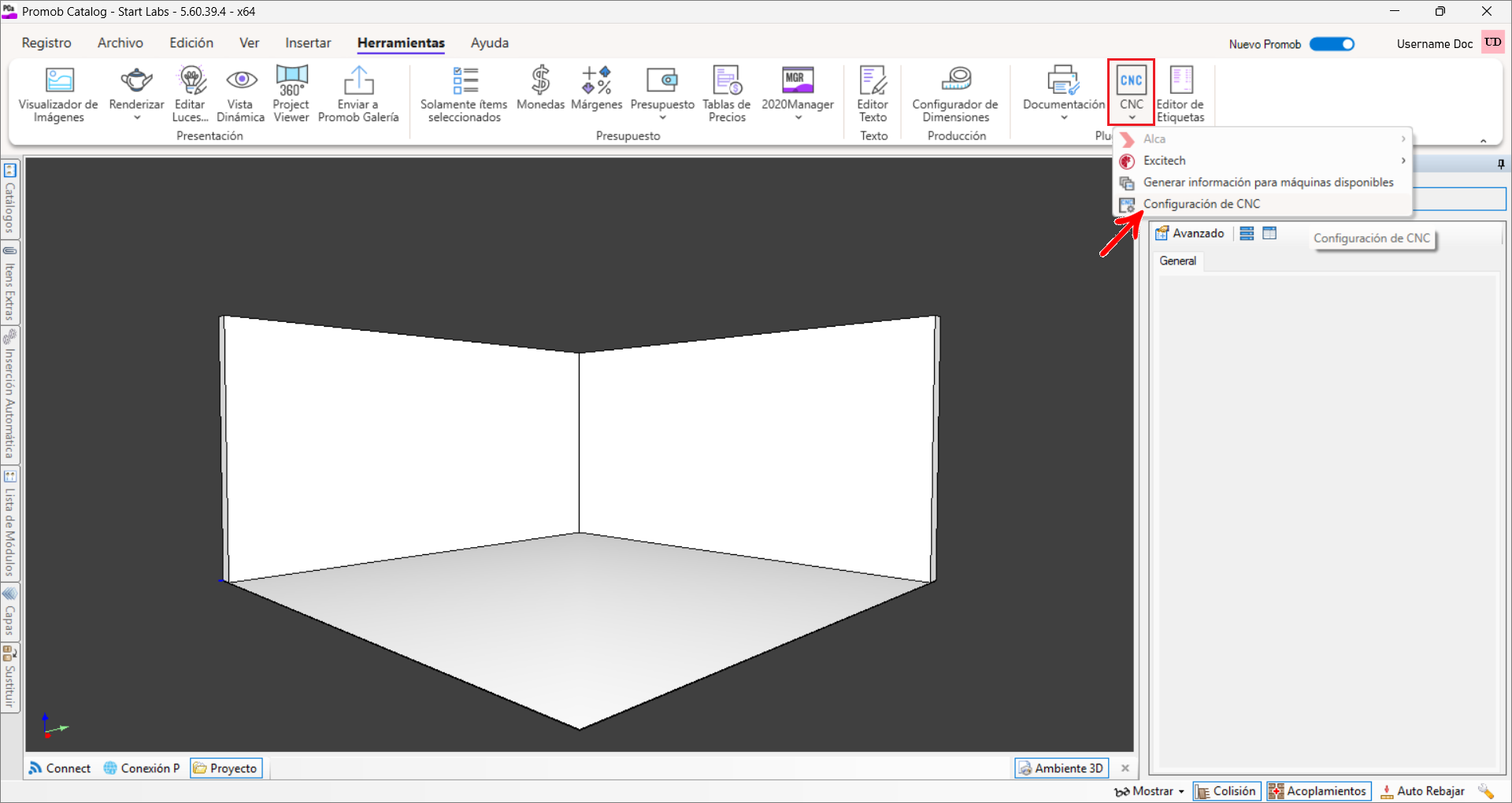Select the Ambiente 3D tab
Screen dimensions: 1512x803
click(1061, 768)
